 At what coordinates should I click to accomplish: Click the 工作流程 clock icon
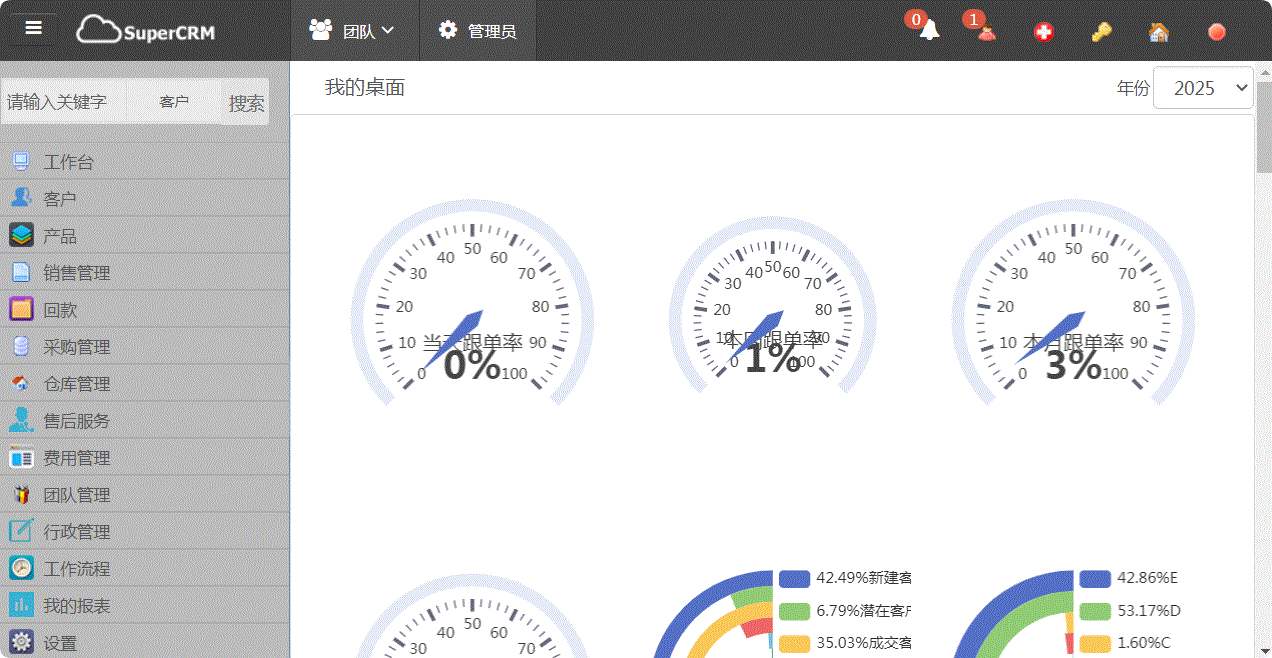coord(21,569)
